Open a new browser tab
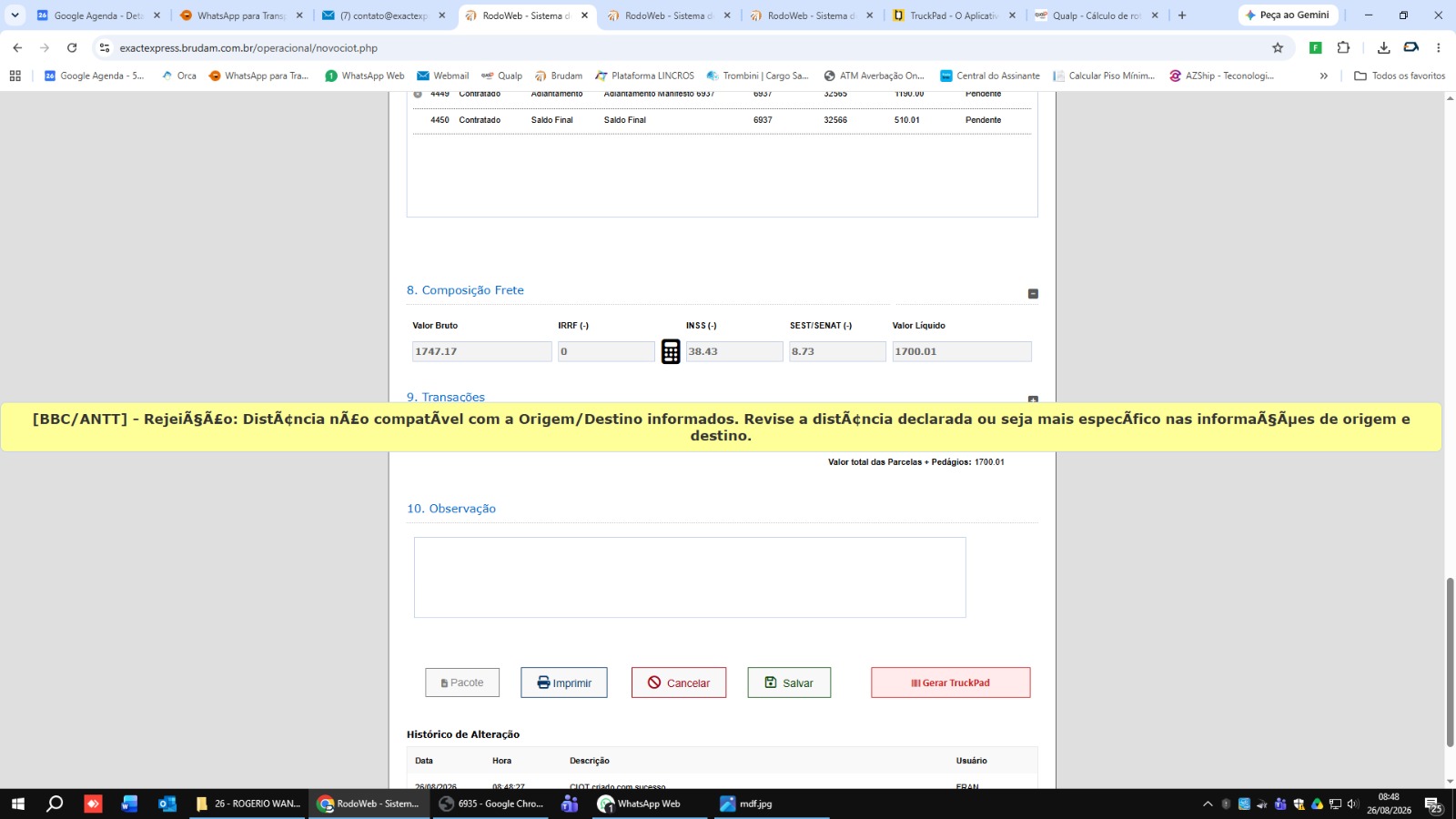Screen dimensions: 1456x819 [x=1182, y=15]
